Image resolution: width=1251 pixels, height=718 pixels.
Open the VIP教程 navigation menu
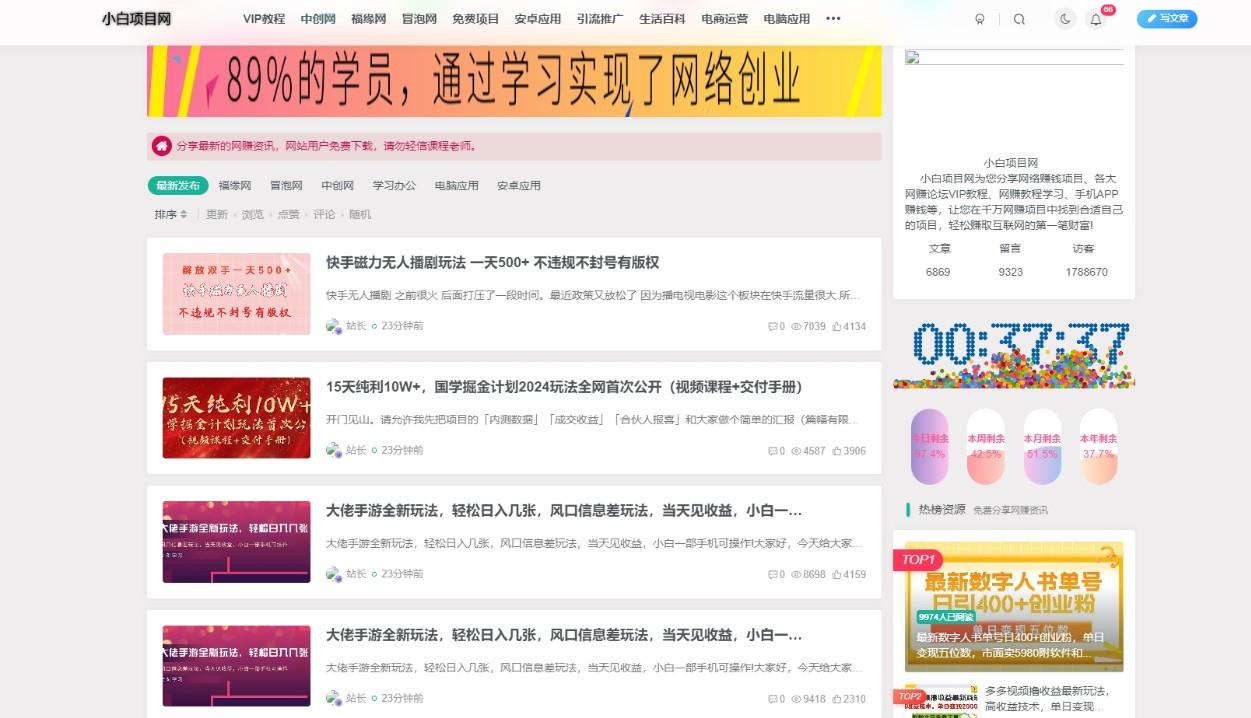pyautogui.click(x=264, y=19)
